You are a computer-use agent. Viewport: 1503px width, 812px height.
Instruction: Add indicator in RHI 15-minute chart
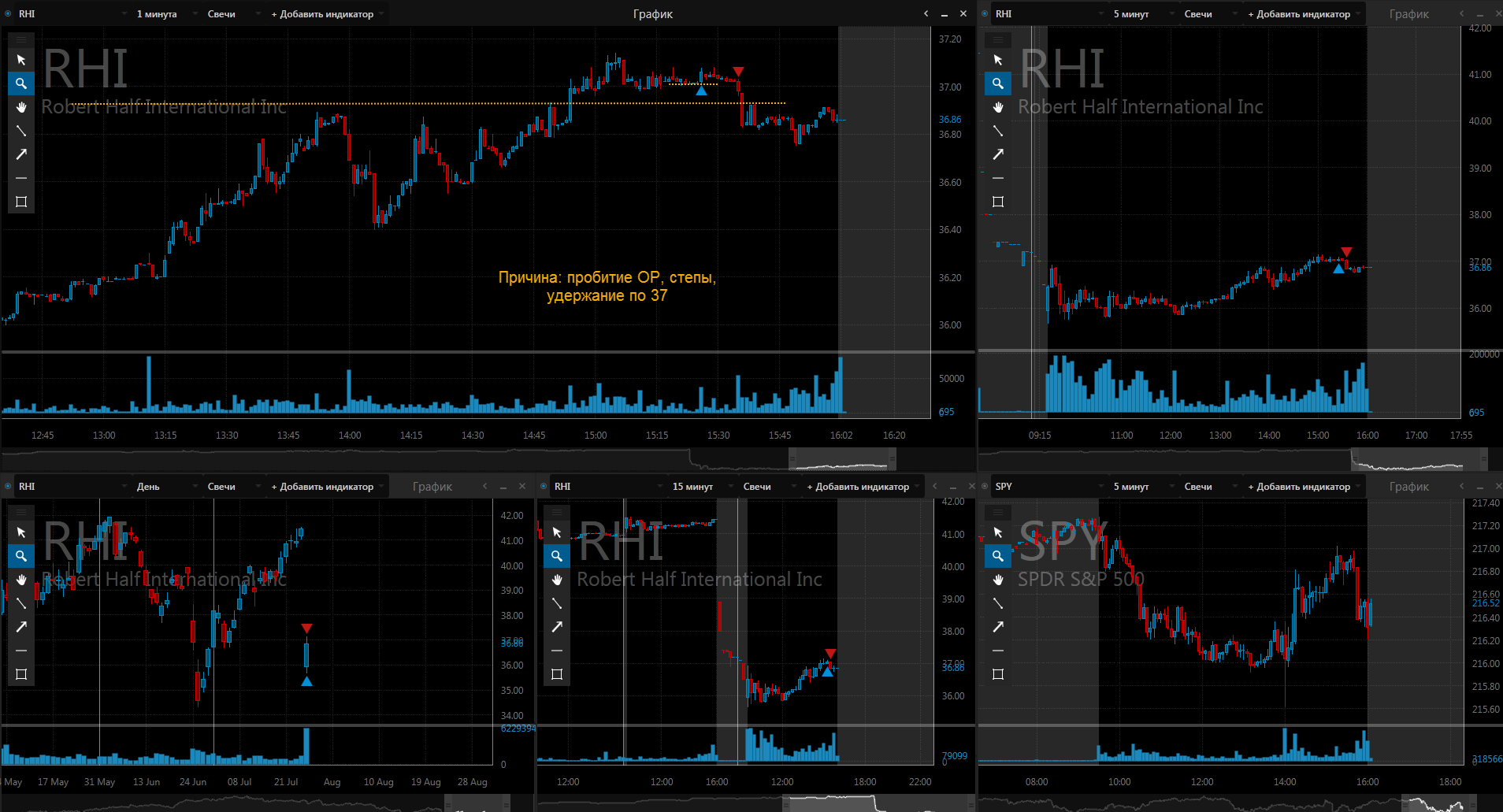click(x=863, y=487)
